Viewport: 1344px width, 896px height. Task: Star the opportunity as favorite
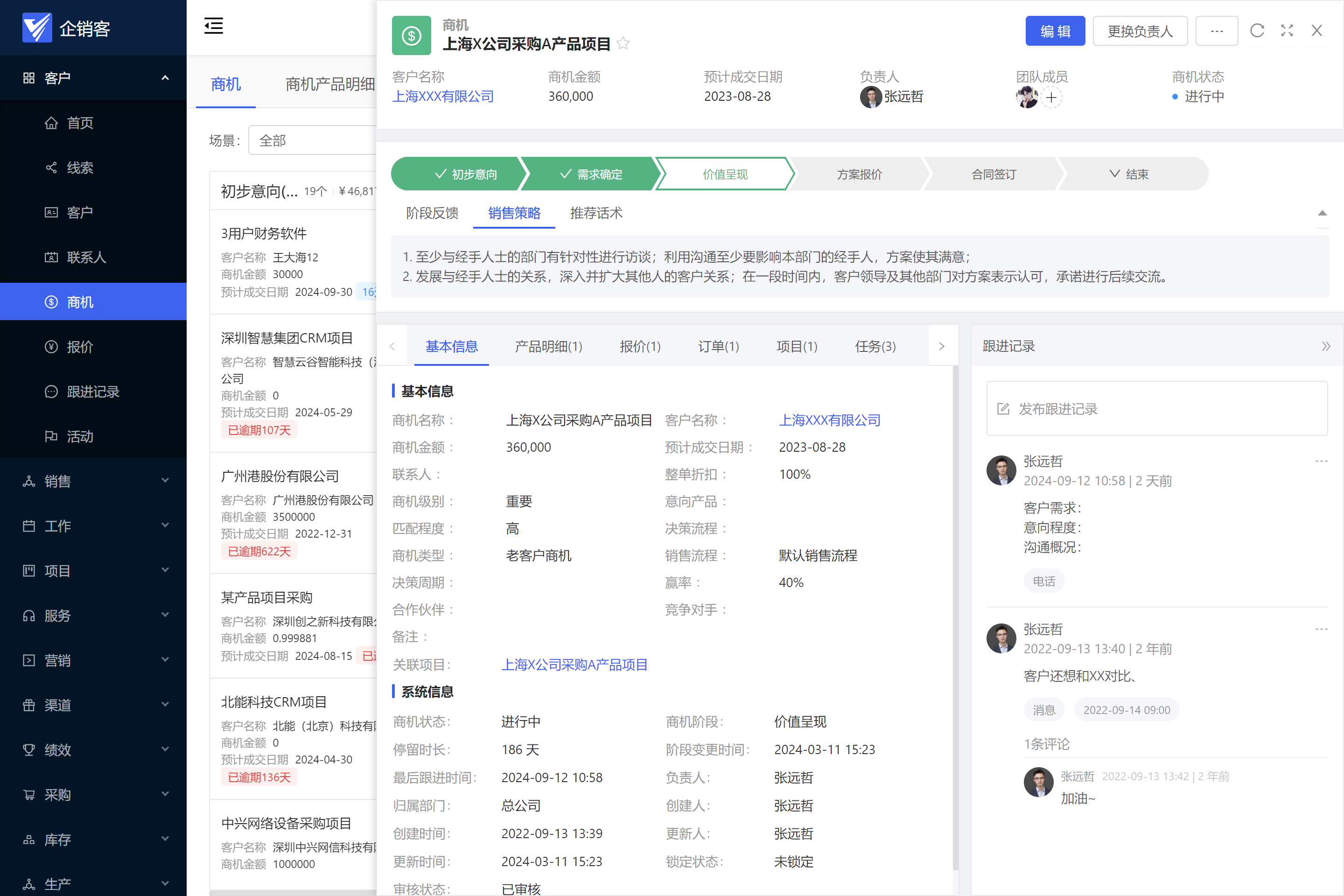[623, 44]
